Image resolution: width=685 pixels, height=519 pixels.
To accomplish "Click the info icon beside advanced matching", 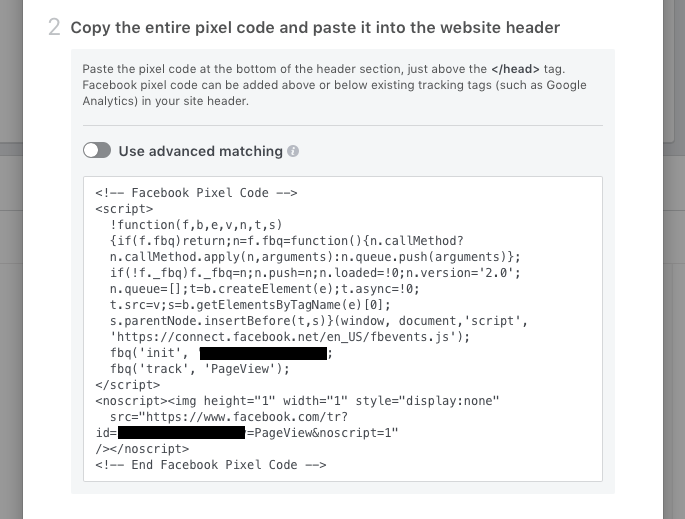I will point(293,151).
